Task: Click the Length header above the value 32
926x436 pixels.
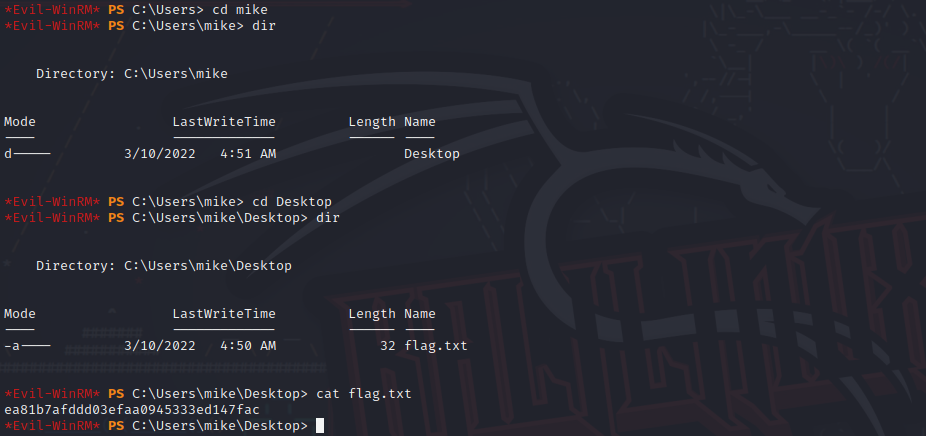Action: point(372,314)
